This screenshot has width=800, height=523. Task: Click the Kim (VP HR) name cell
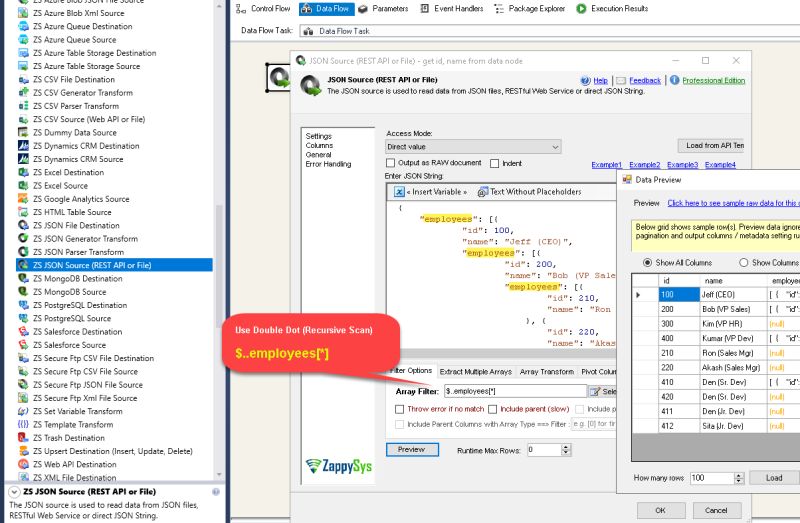(x=733, y=324)
